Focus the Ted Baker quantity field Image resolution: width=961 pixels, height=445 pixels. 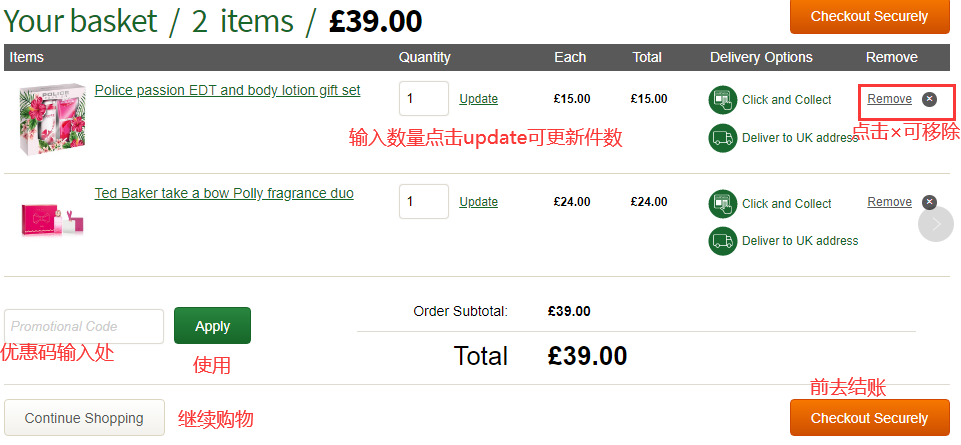coord(423,202)
